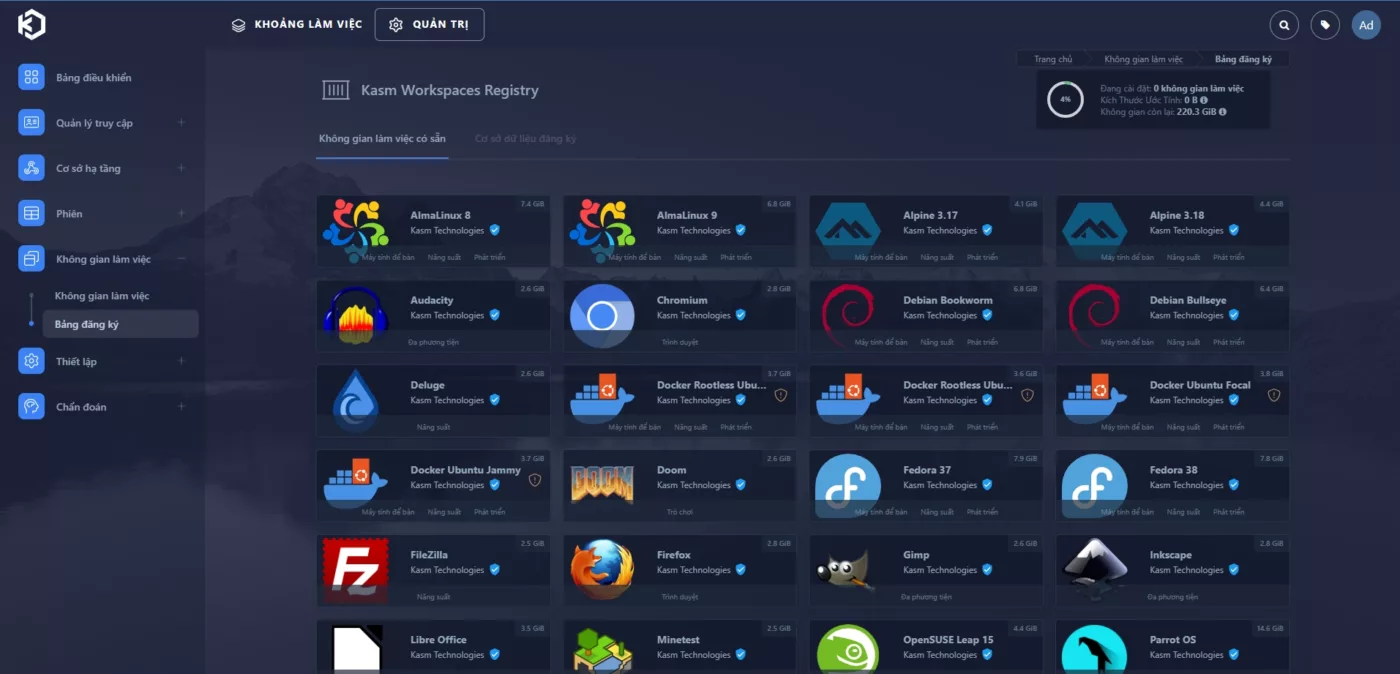
Task: Expand Quản lý truy cập submenu
Action: [181, 123]
